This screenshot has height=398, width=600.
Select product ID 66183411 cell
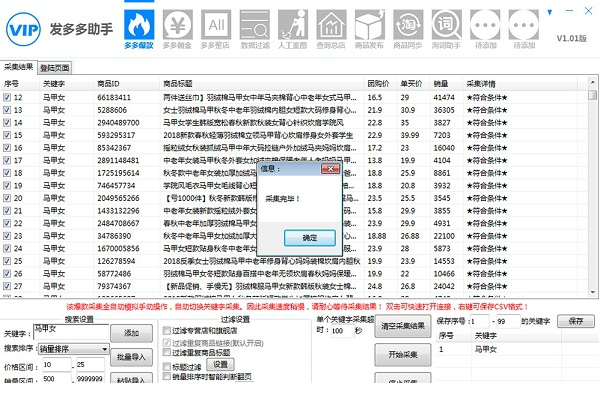pyautogui.click(x=114, y=98)
